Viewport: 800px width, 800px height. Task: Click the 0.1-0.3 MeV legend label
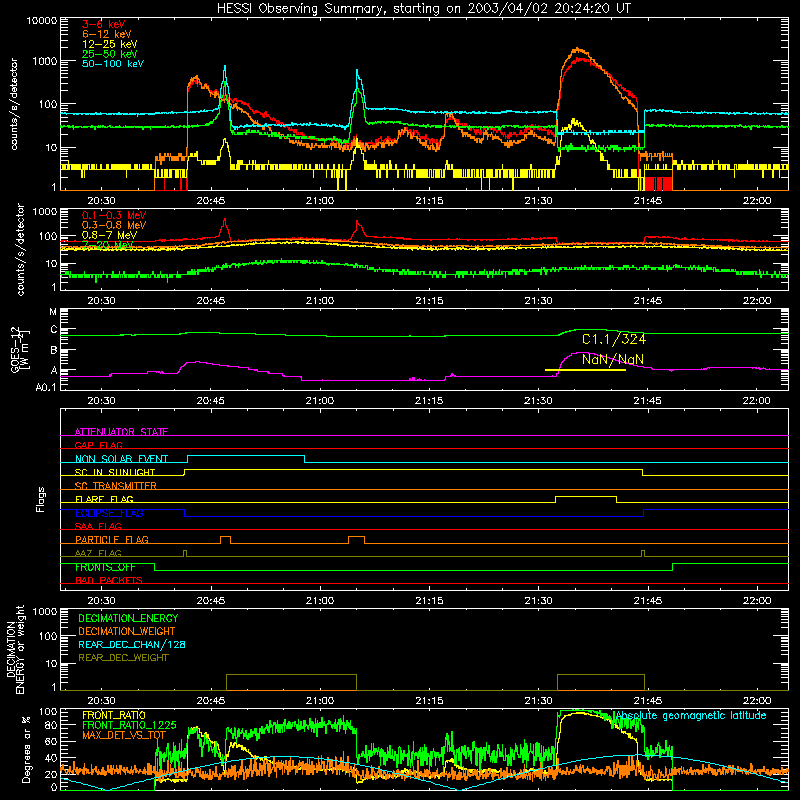[x=114, y=215]
